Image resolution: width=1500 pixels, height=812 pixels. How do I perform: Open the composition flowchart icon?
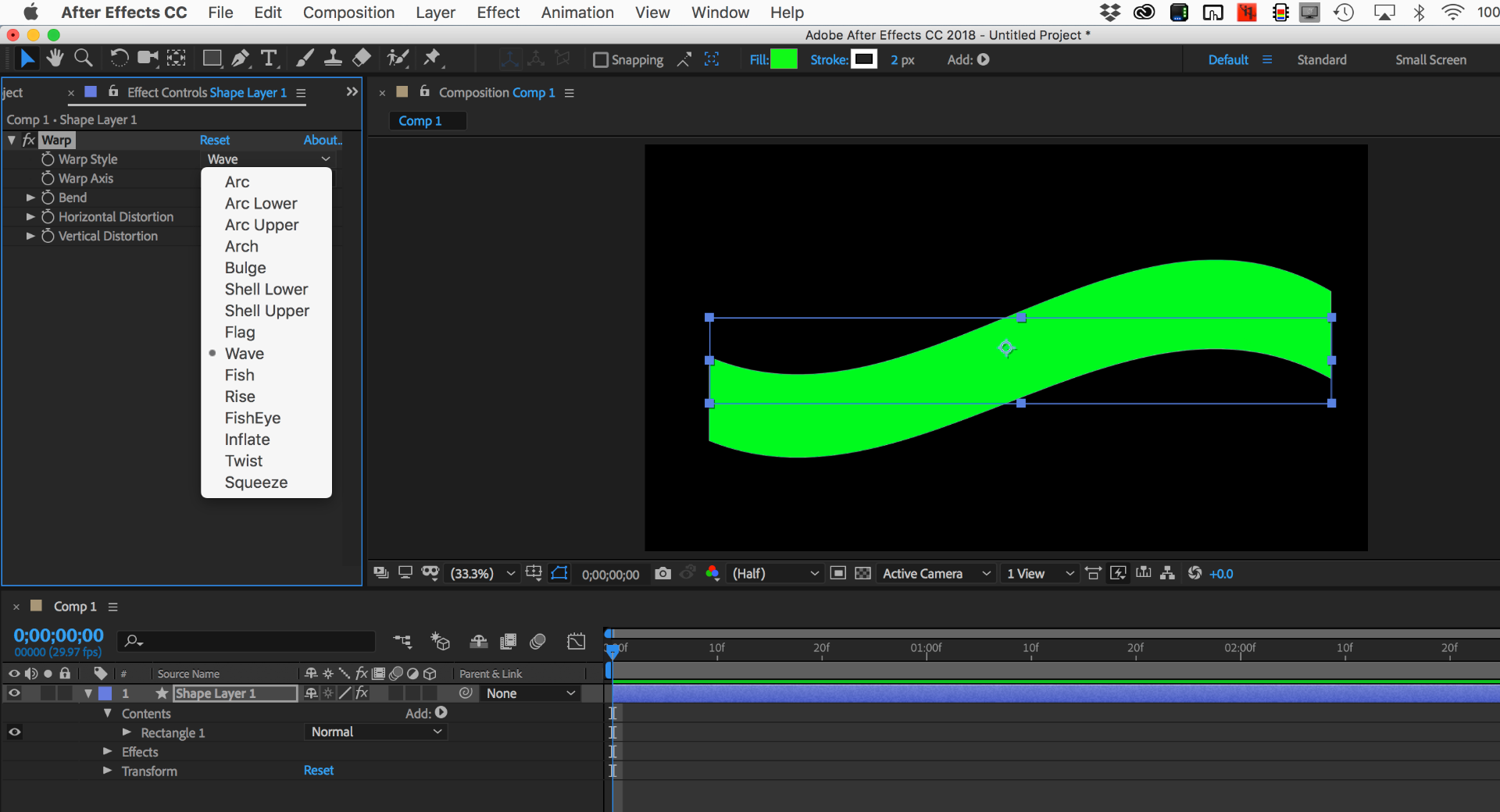point(1167,573)
